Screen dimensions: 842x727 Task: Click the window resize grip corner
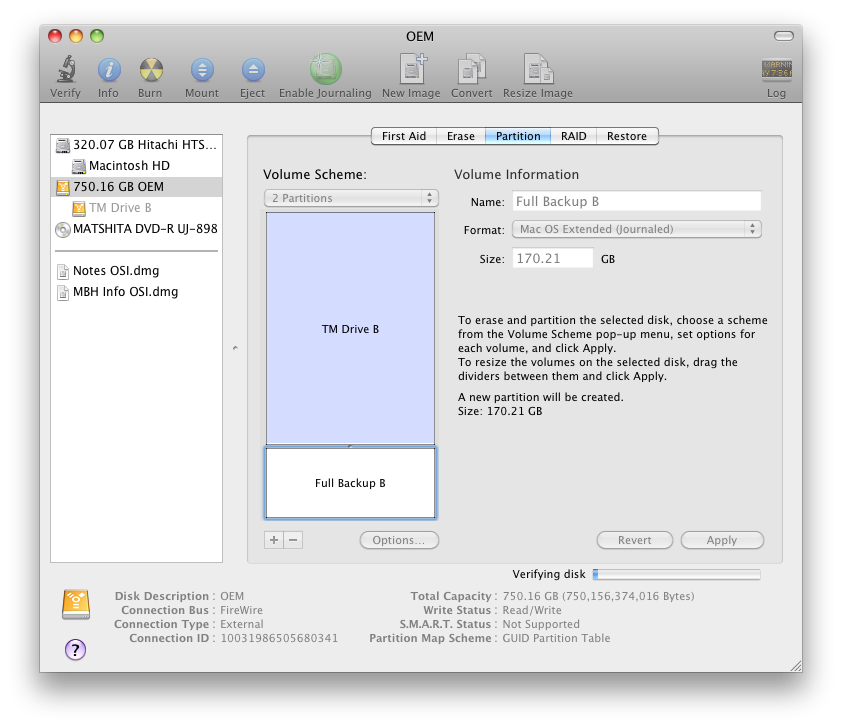795,666
